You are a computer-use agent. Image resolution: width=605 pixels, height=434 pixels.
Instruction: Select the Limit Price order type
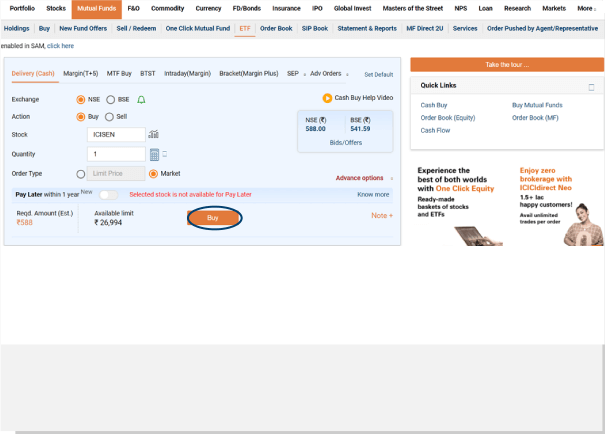tap(82, 174)
